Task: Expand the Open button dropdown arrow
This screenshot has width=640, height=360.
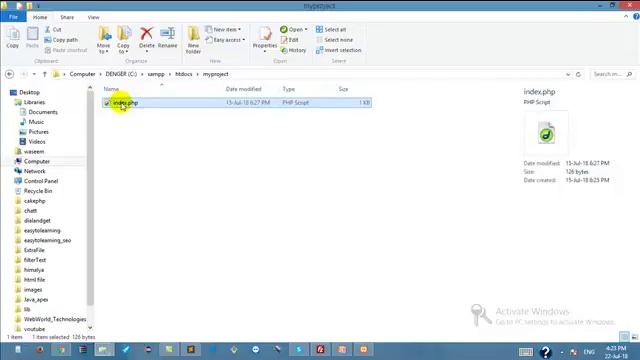Action: [x=306, y=29]
